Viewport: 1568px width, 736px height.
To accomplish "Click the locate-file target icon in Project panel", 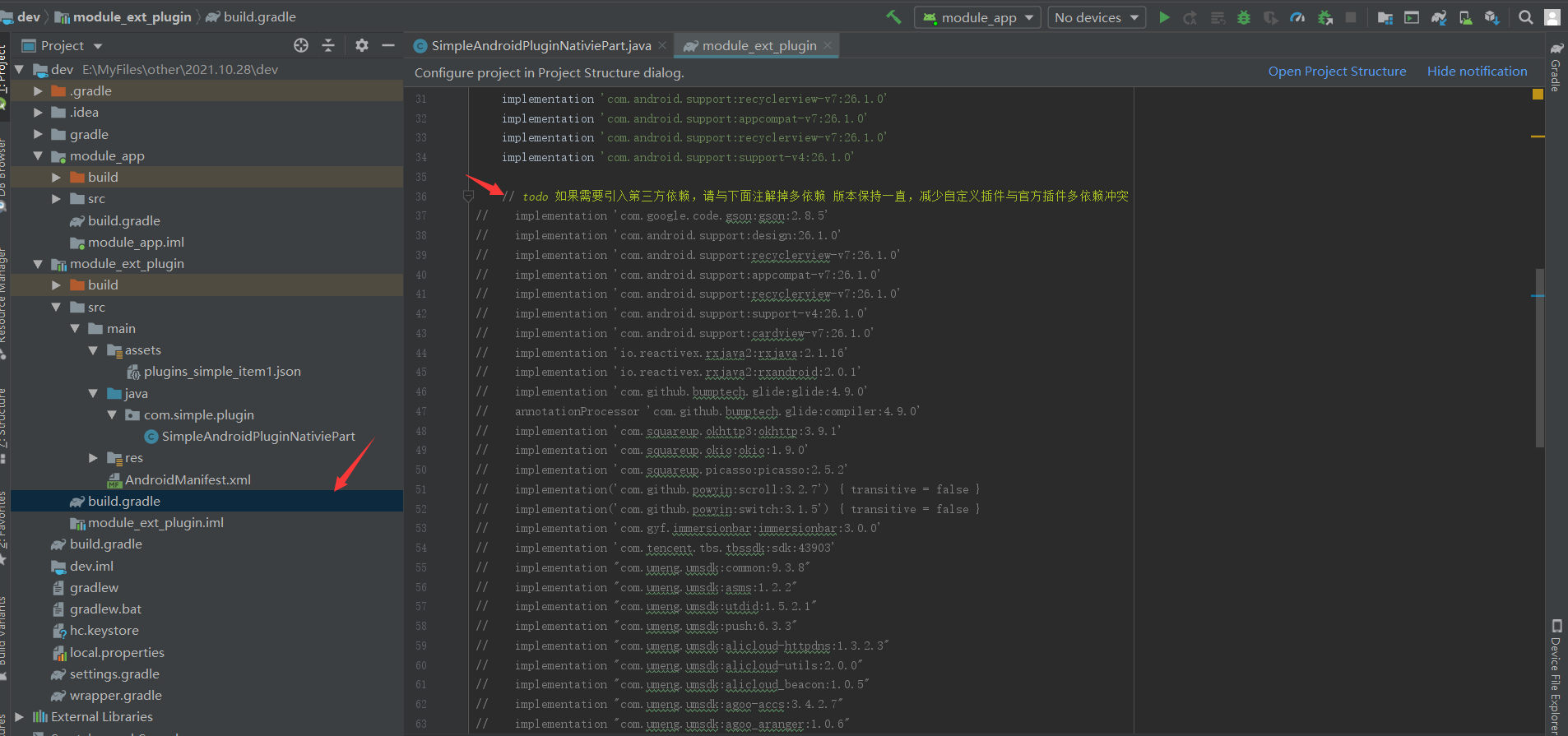I will click(301, 45).
